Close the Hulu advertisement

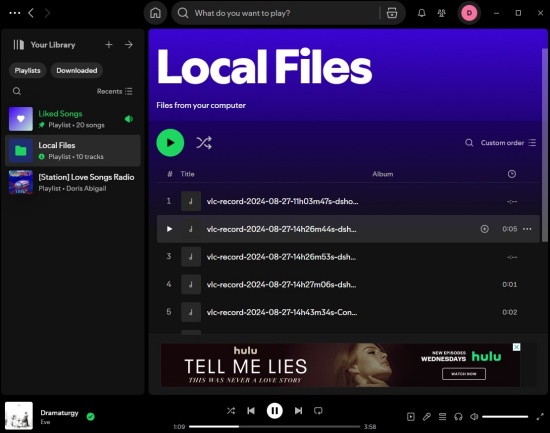[x=516, y=347]
